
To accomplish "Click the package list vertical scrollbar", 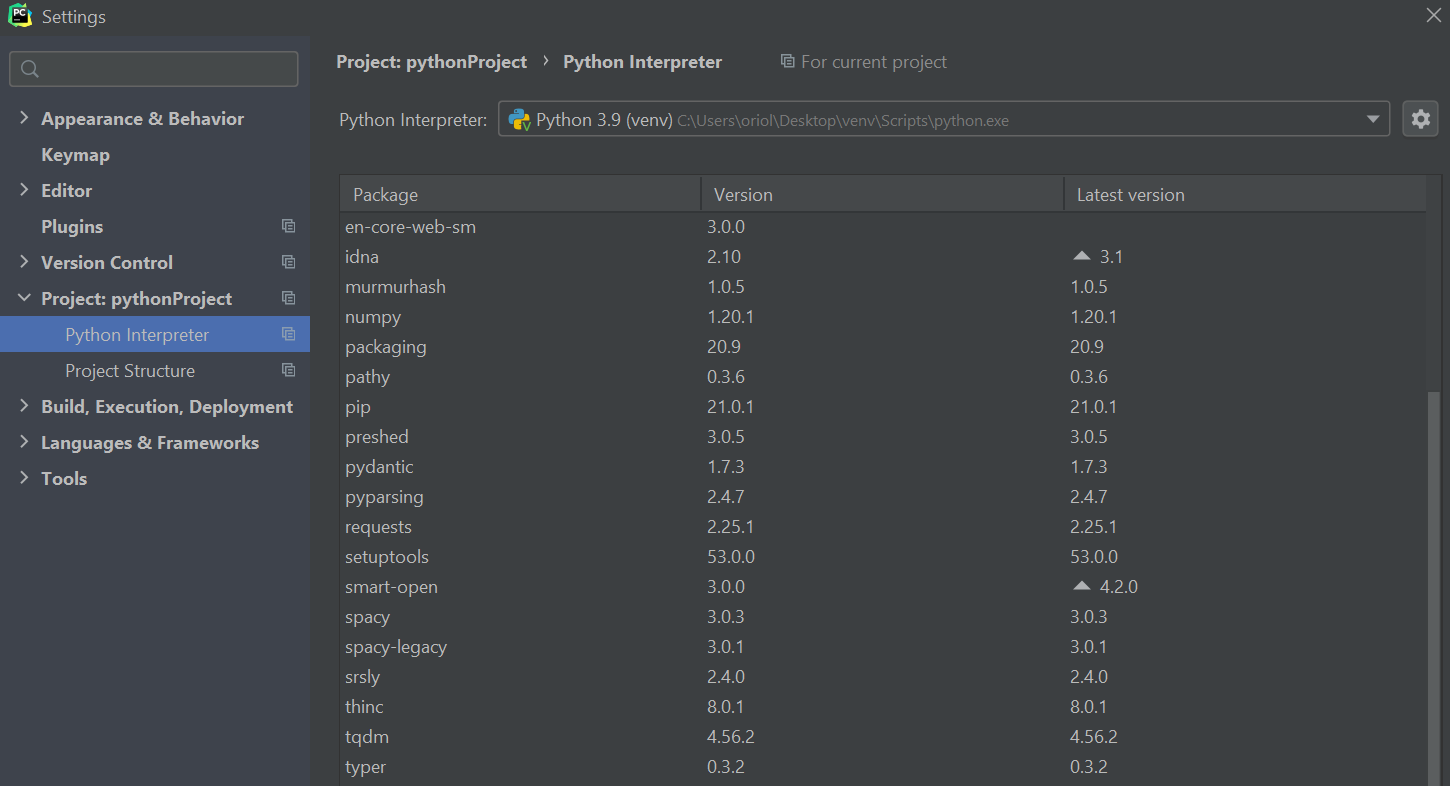I will click(1434, 590).
